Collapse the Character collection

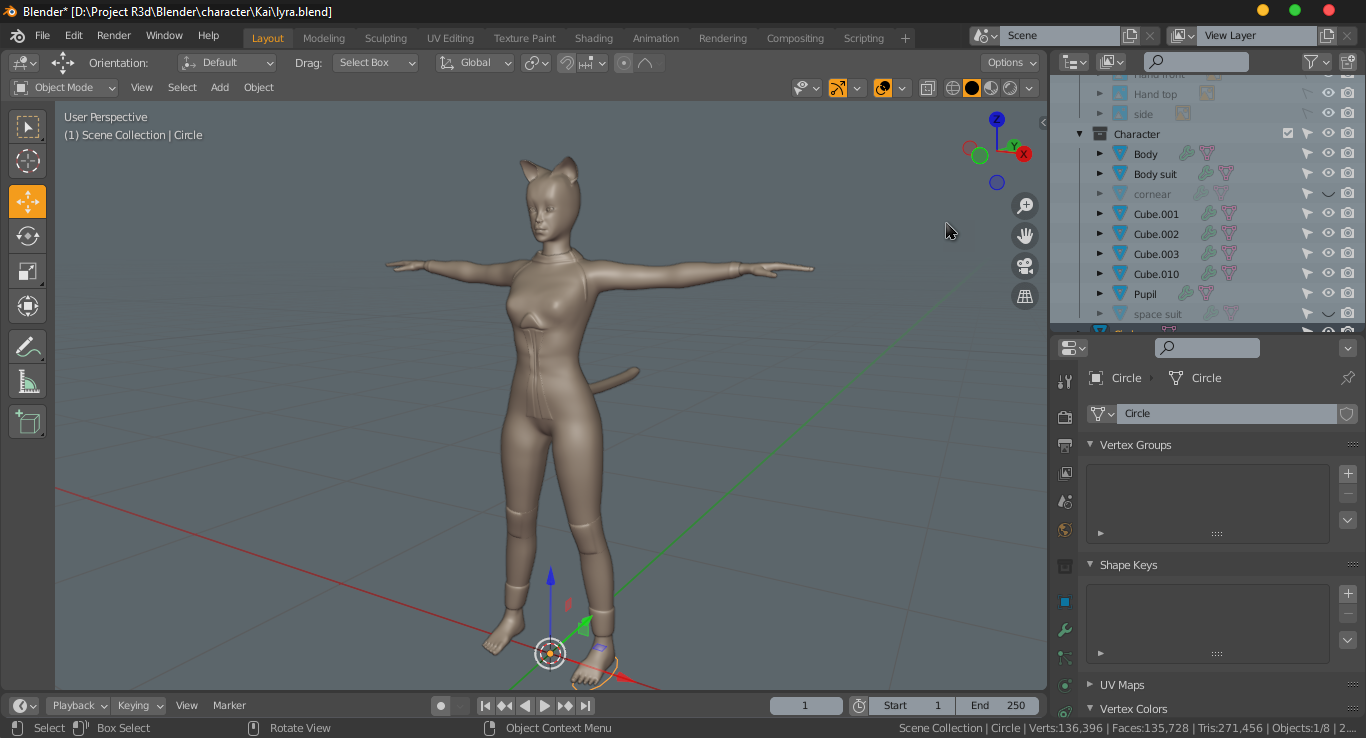tap(1080, 133)
